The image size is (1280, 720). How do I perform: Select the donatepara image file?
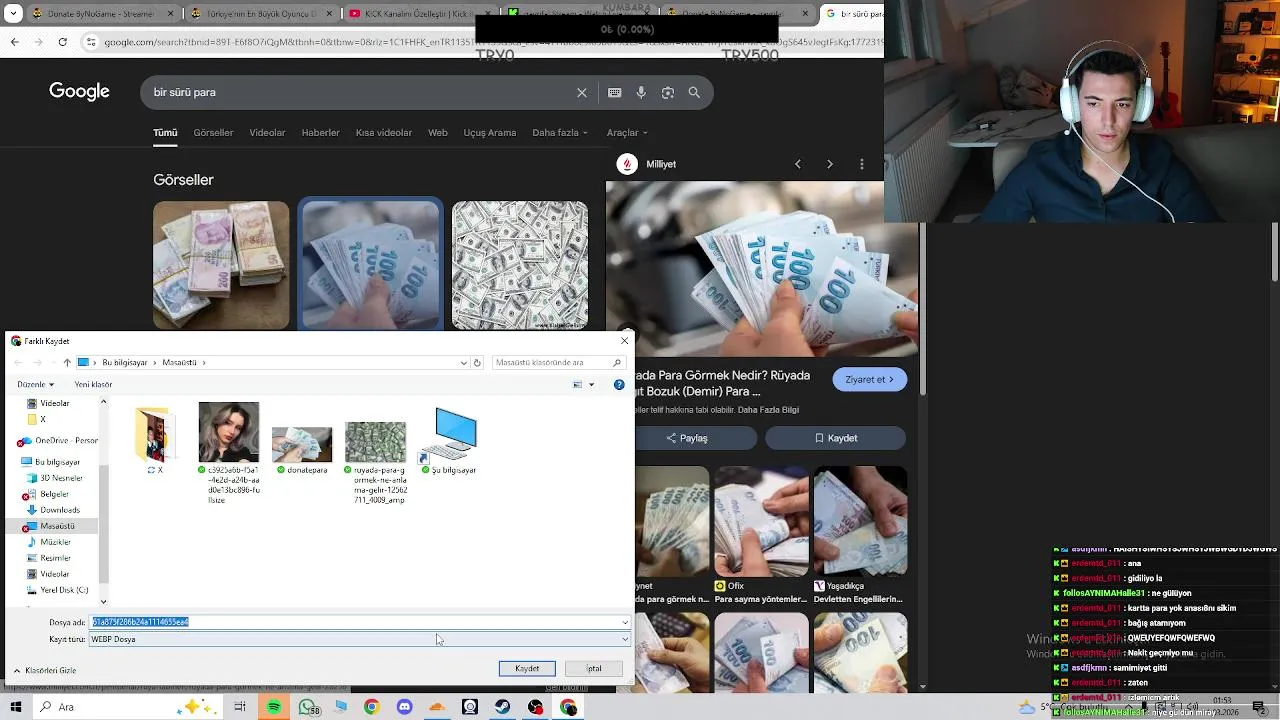302,450
